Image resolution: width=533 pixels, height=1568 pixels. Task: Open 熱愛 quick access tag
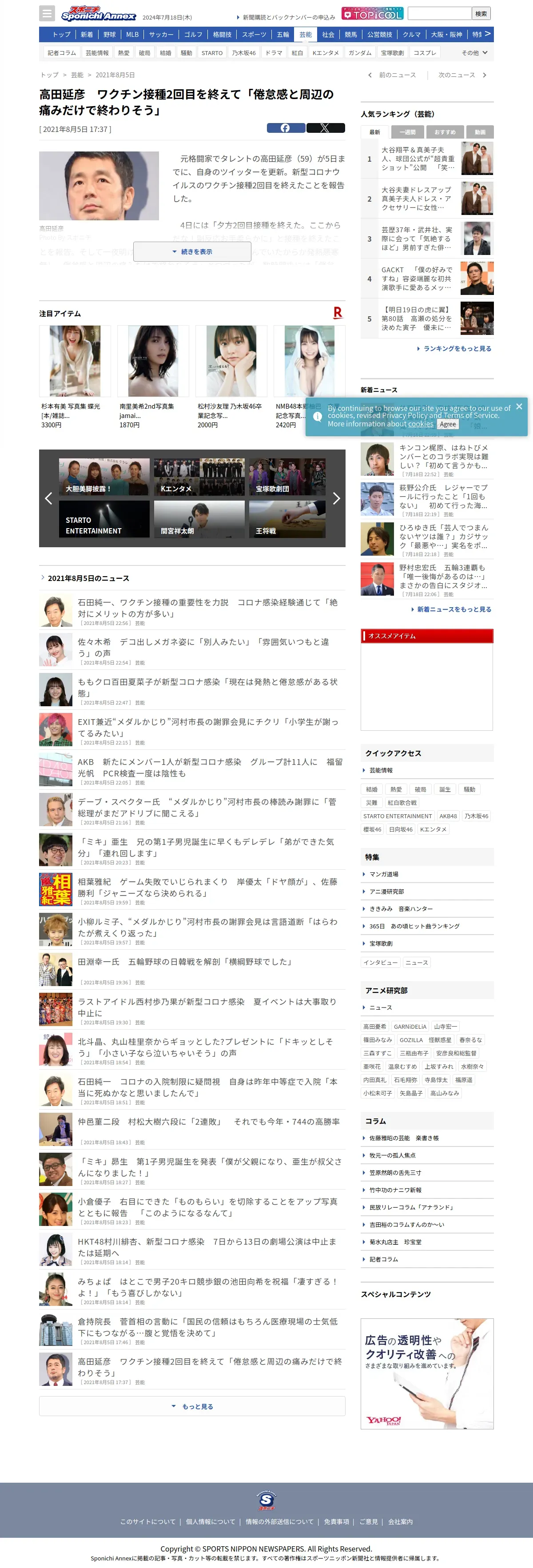click(x=396, y=789)
